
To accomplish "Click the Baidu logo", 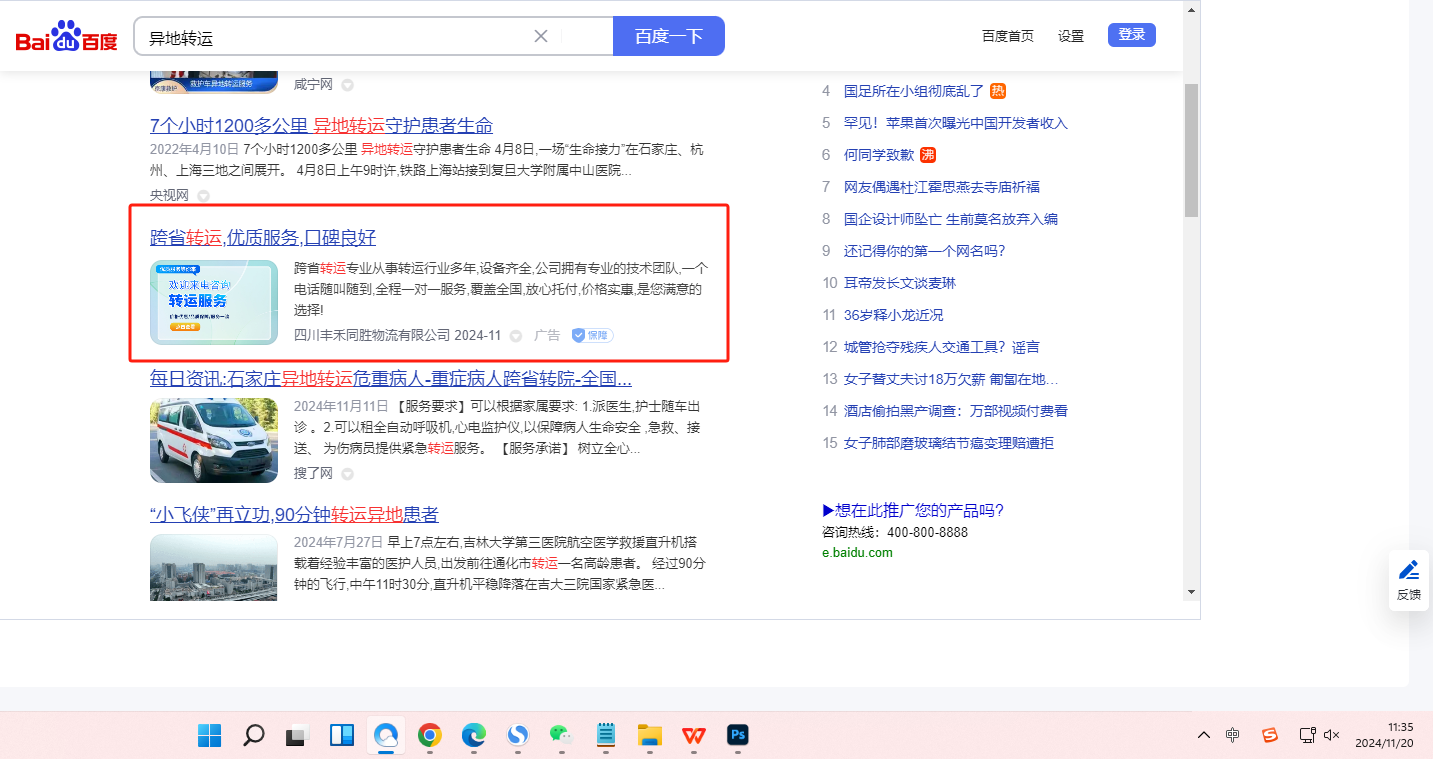I will [x=66, y=37].
